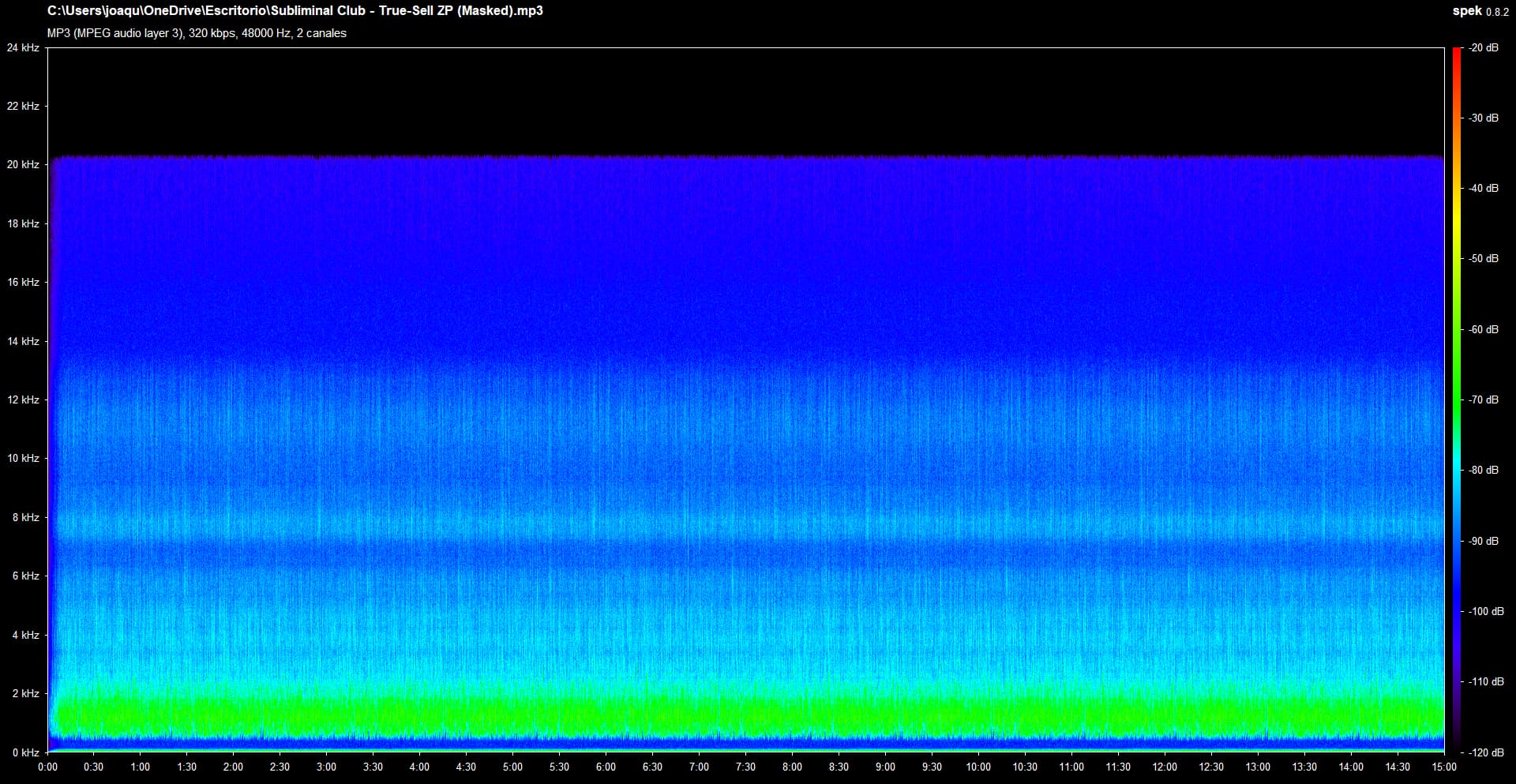
Task: Click the 18 kHz frequency axis label
Action: (x=23, y=223)
